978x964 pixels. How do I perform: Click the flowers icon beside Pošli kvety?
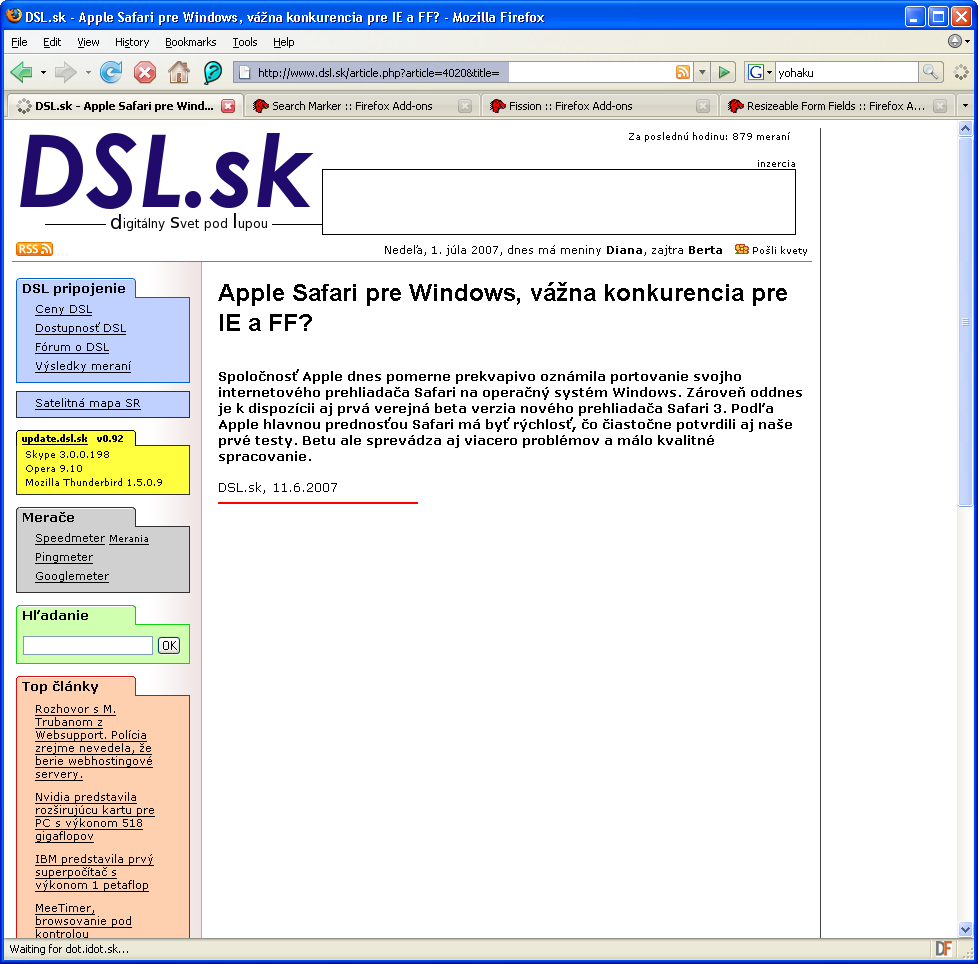tap(742, 249)
